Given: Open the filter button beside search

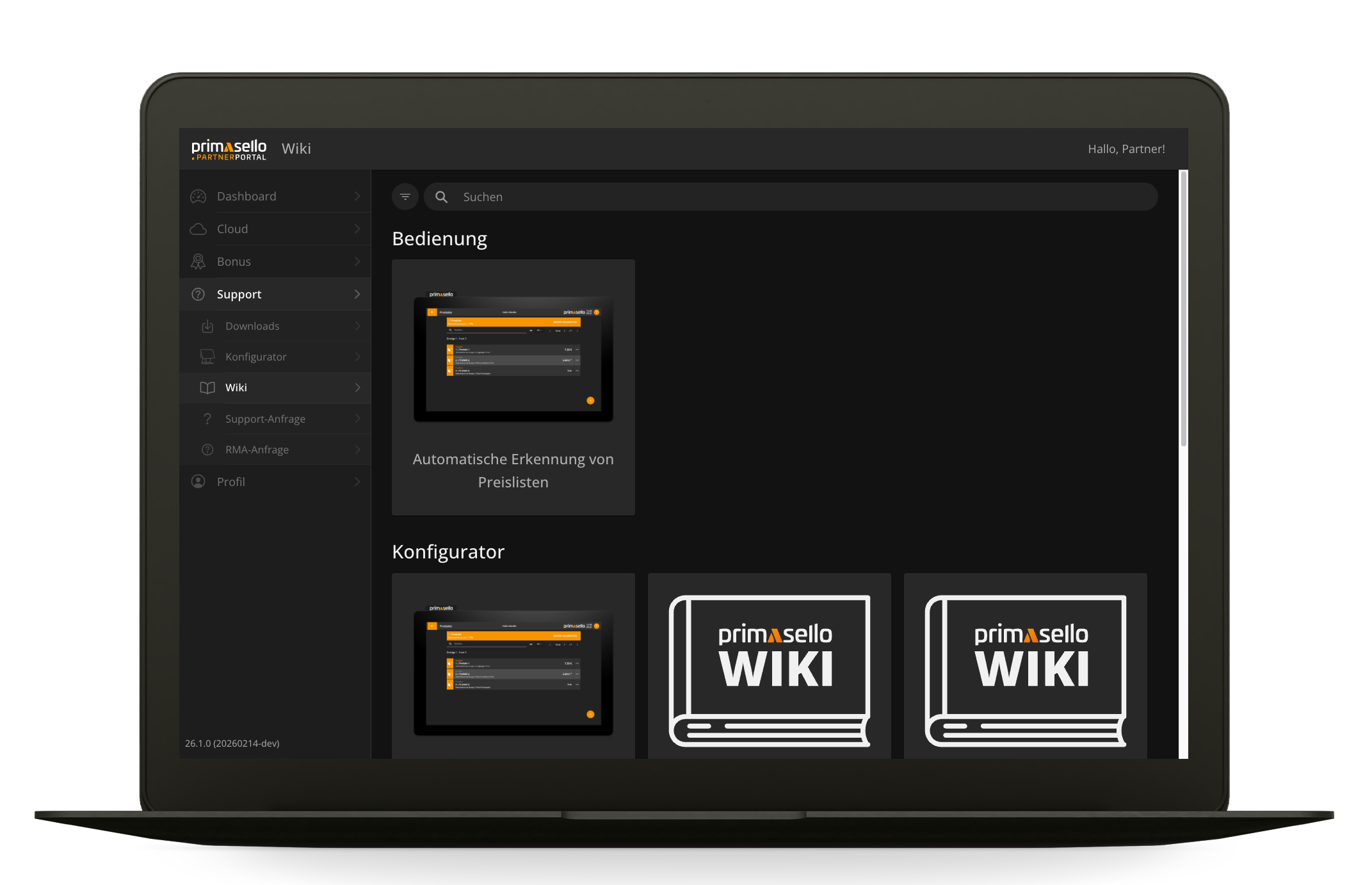Looking at the screenshot, I should pyautogui.click(x=405, y=197).
